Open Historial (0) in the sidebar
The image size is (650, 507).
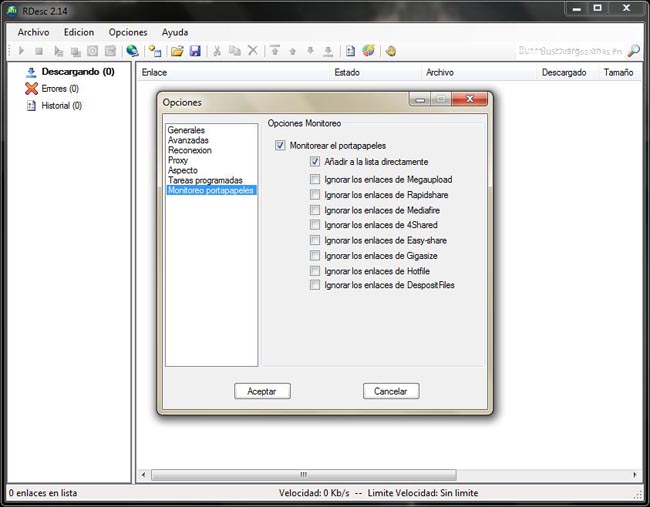60,106
